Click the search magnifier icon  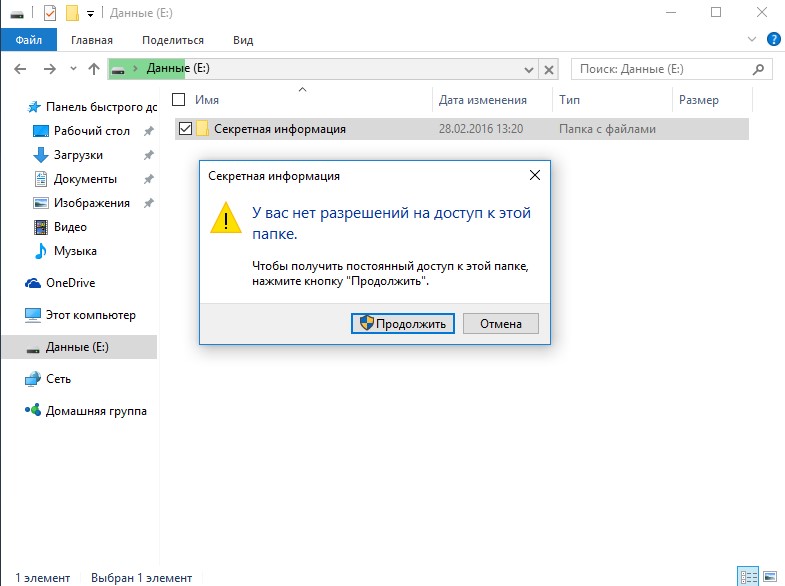click(763, 69)
